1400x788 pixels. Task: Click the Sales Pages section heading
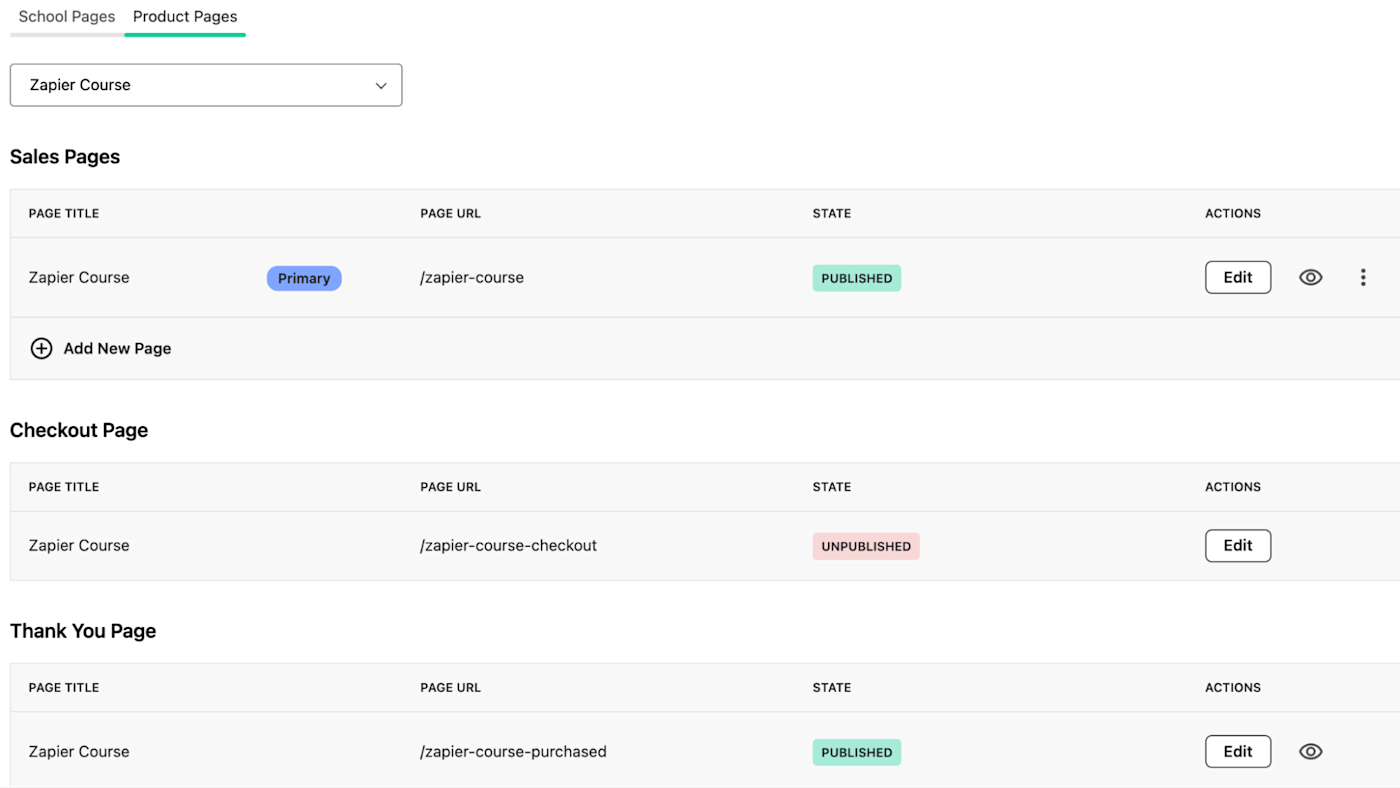pyautogui.click(x=65, y=157)
